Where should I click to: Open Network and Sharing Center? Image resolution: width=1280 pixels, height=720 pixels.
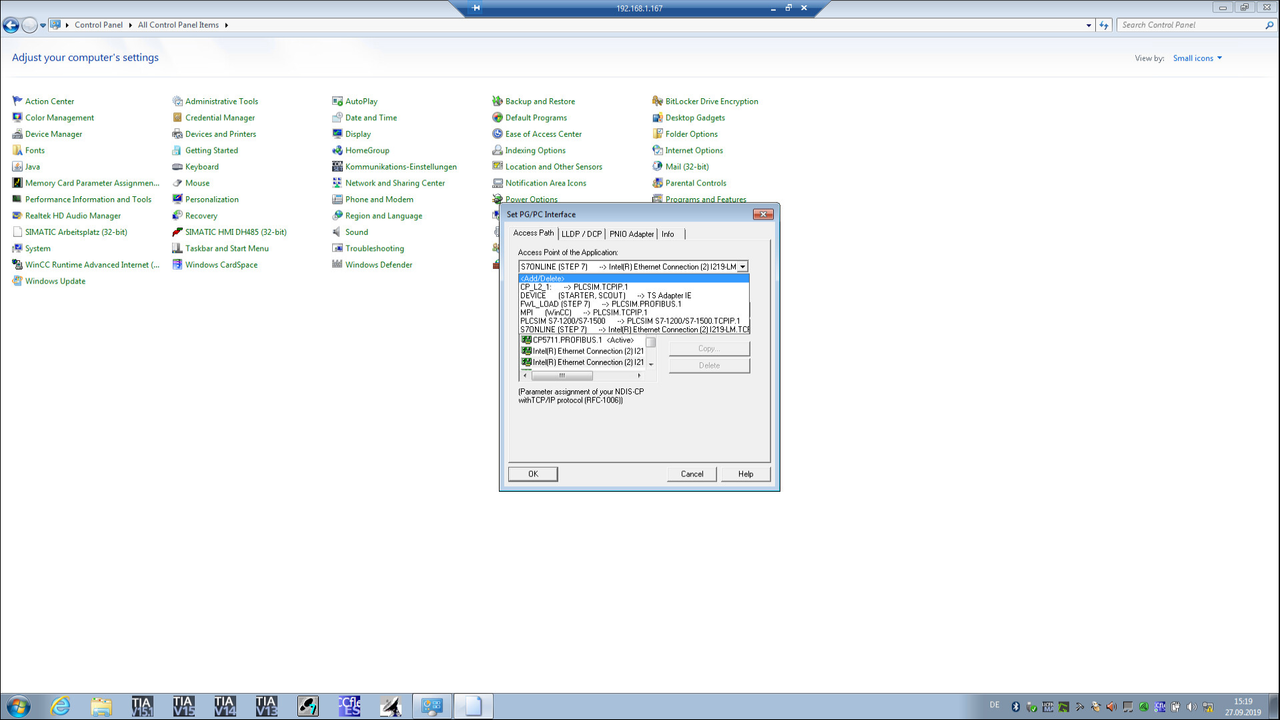(388, 183)
